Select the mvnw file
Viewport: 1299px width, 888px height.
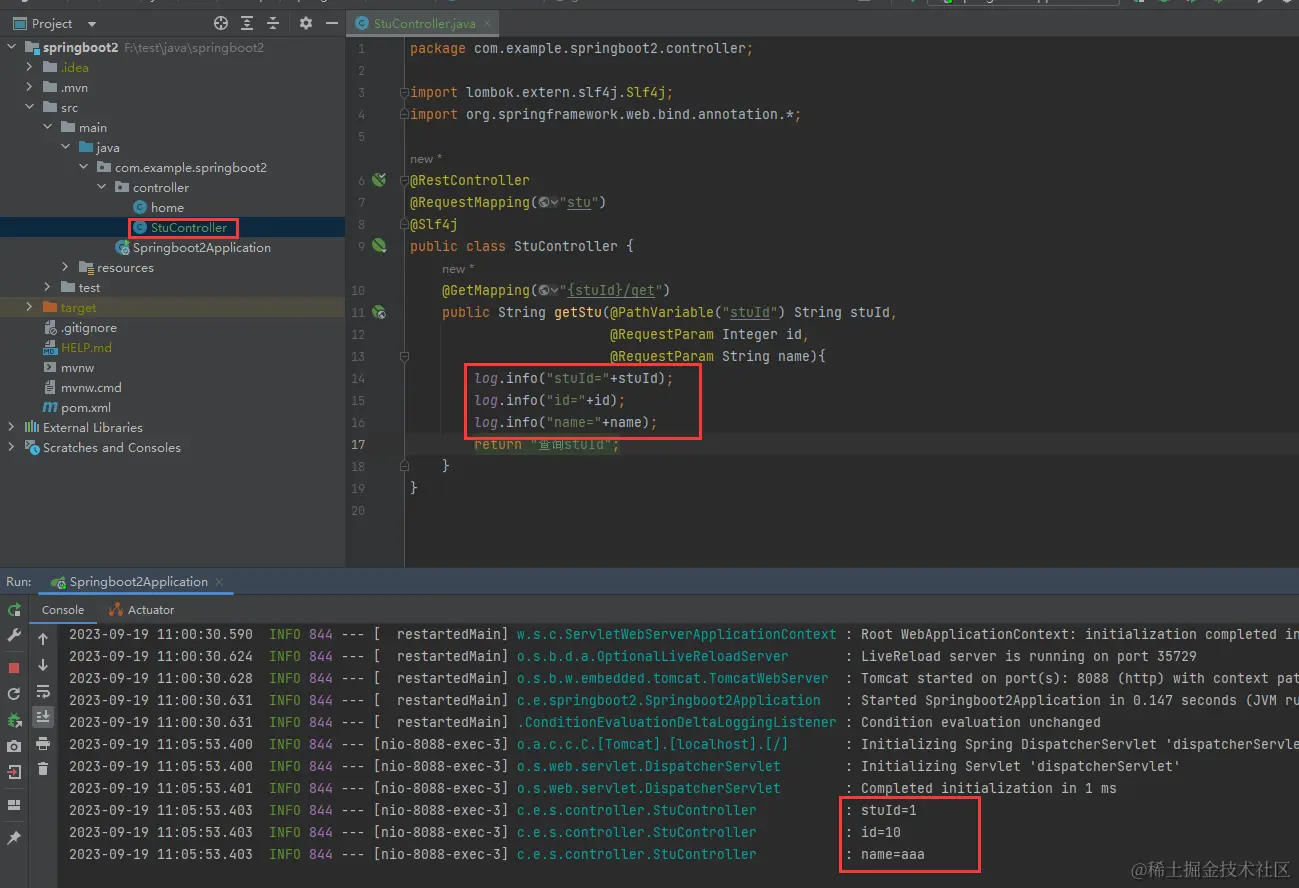(69, 367)
